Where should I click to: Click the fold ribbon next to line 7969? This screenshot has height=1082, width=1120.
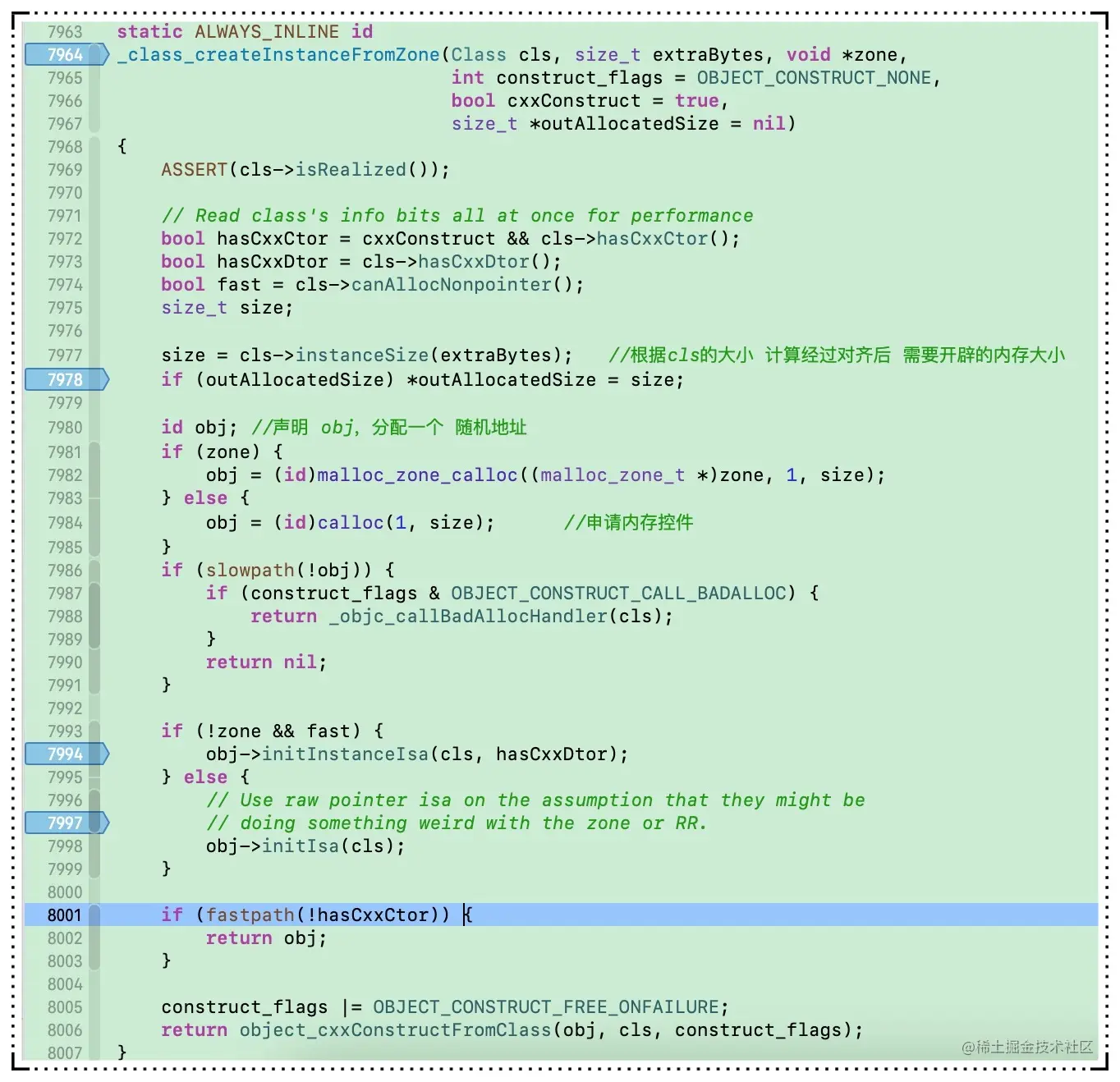[x=94, y=169]
